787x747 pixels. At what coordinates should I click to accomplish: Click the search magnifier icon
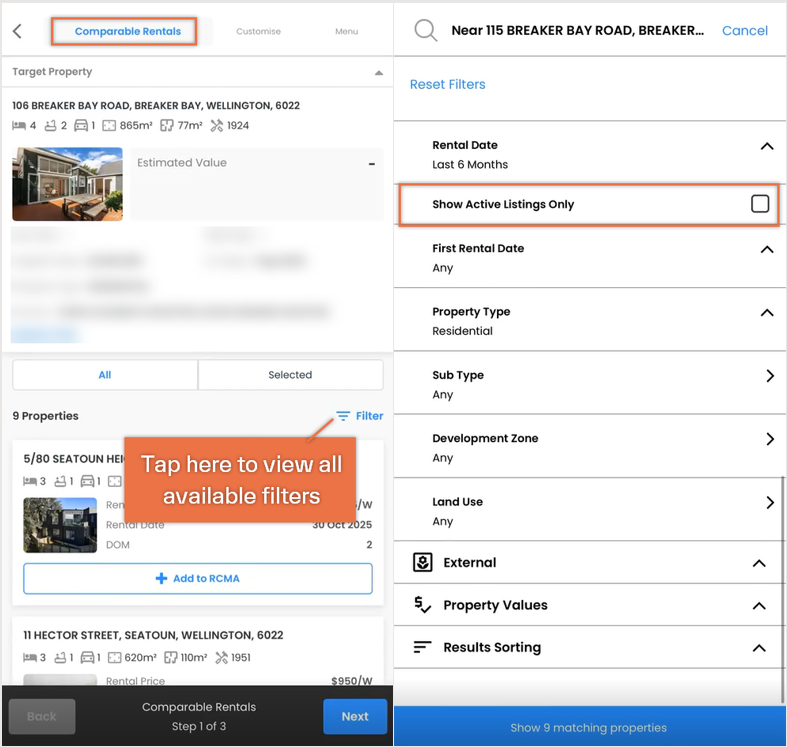click(426, 31)
